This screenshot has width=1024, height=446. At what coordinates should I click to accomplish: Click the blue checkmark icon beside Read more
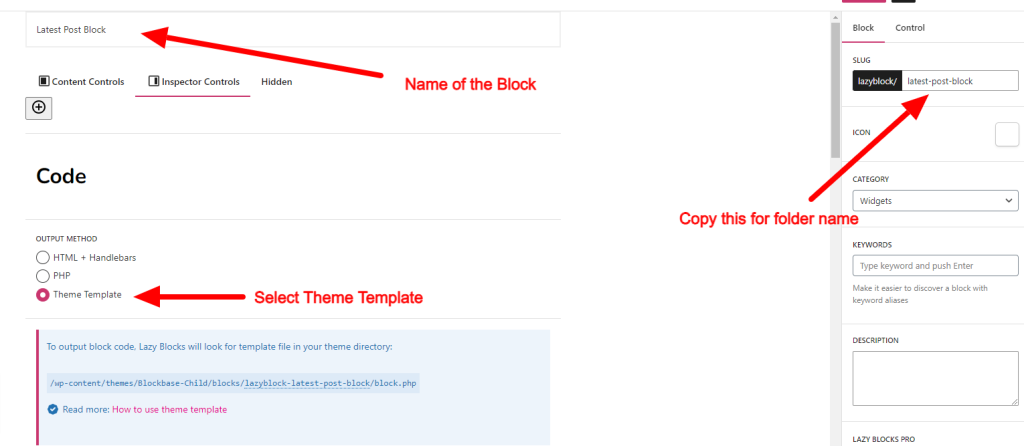coord(52,409)
